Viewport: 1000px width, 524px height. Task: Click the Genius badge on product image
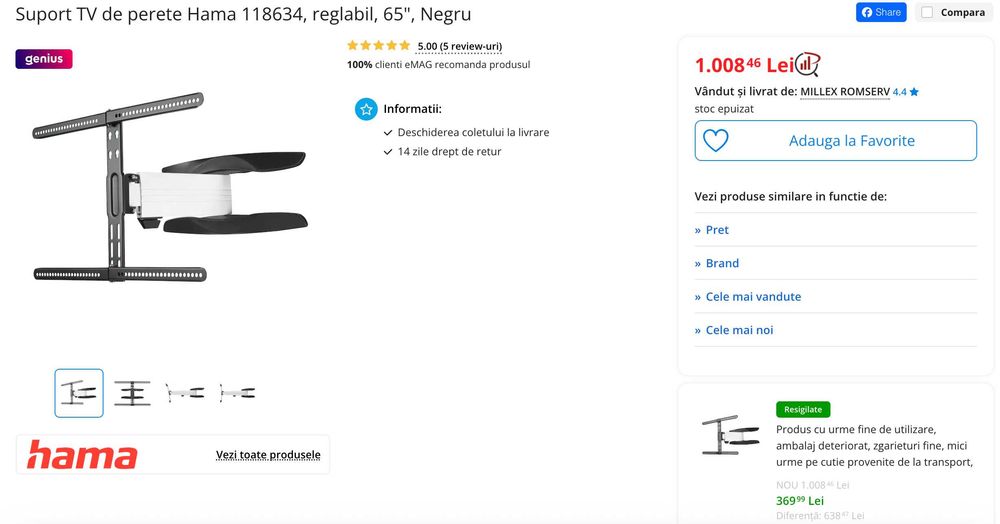pos(44,59)
